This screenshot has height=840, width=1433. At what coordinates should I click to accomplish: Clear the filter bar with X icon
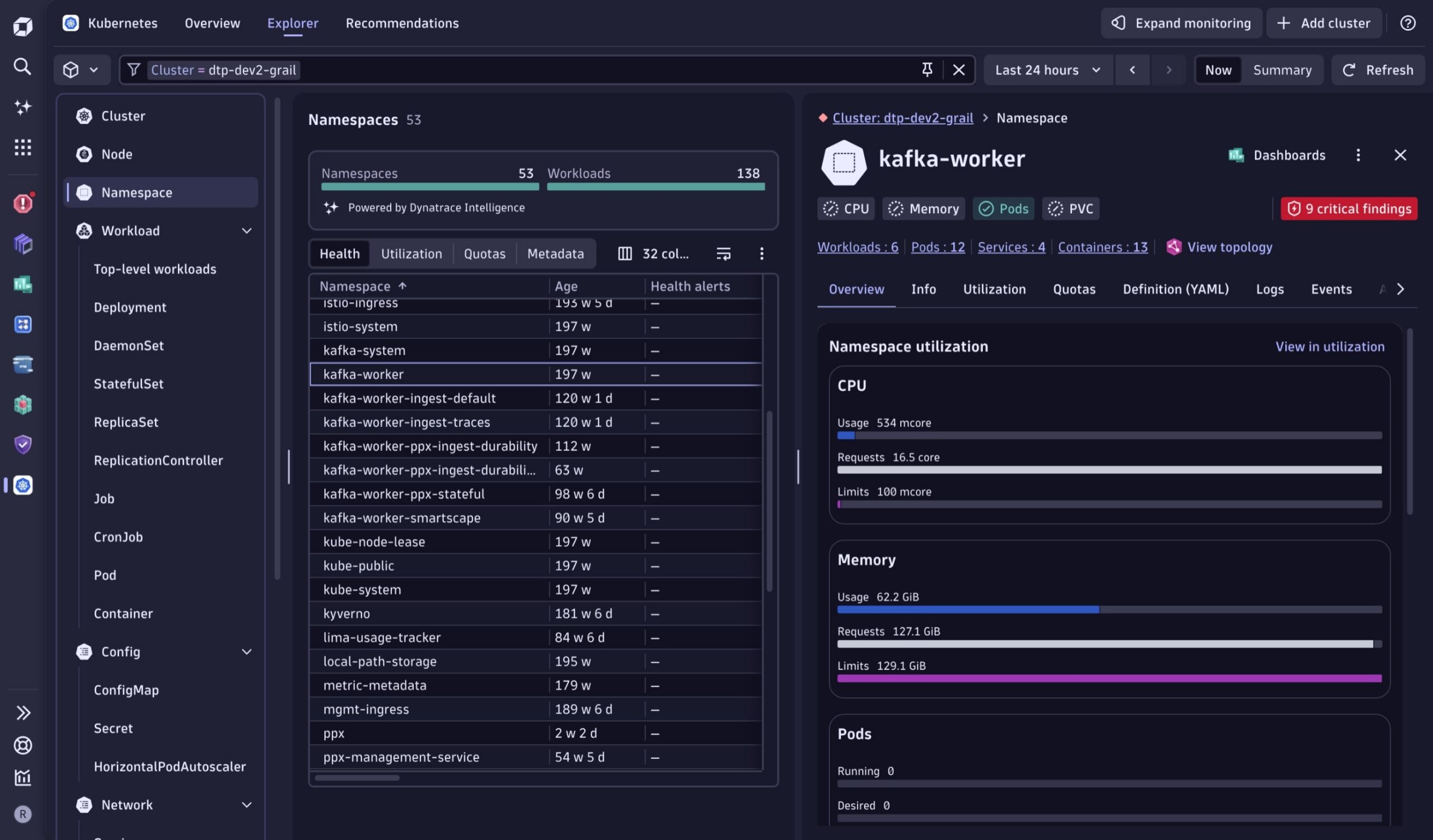(959, 70)
